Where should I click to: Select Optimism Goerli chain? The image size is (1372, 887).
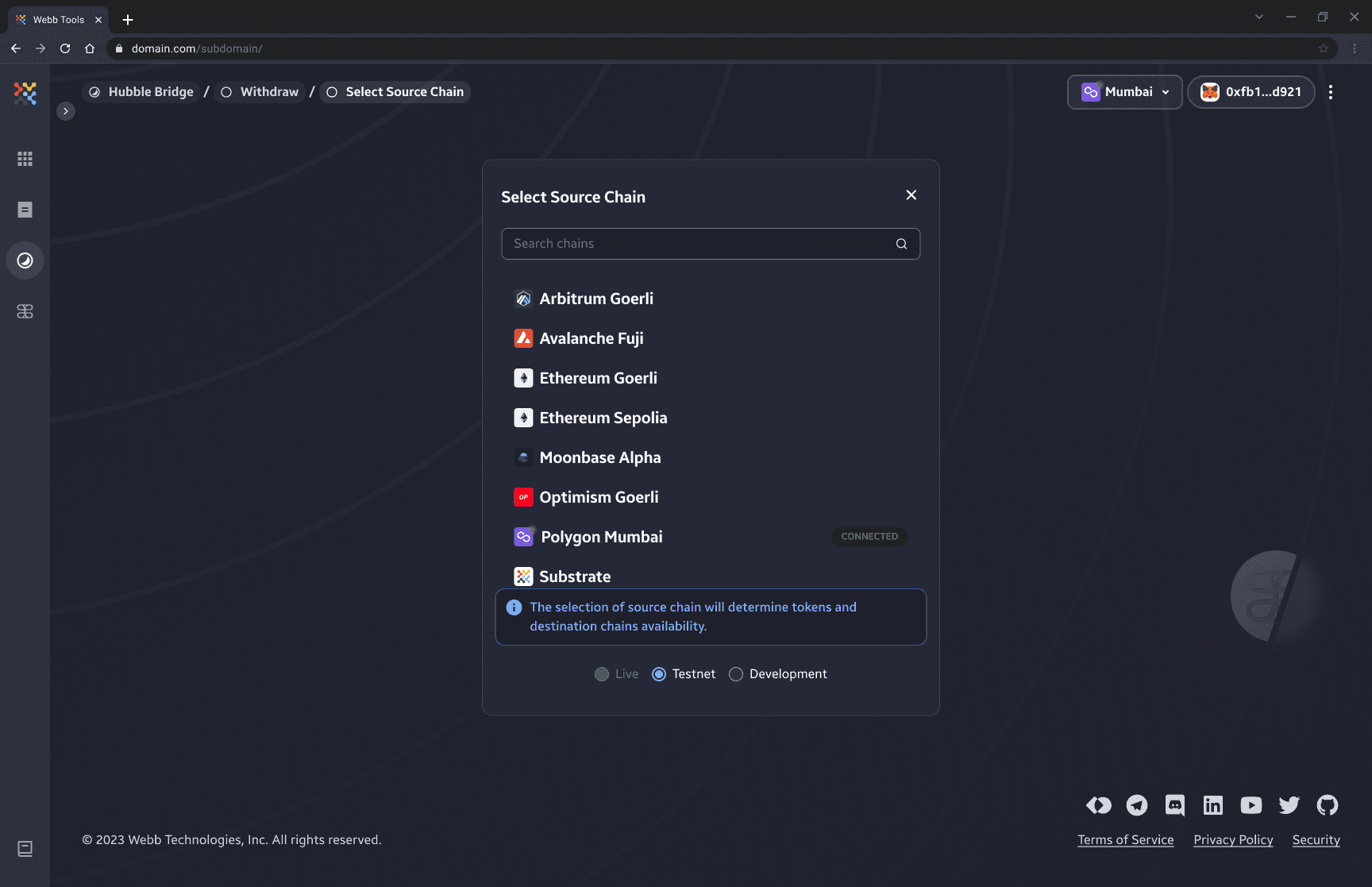711,497
